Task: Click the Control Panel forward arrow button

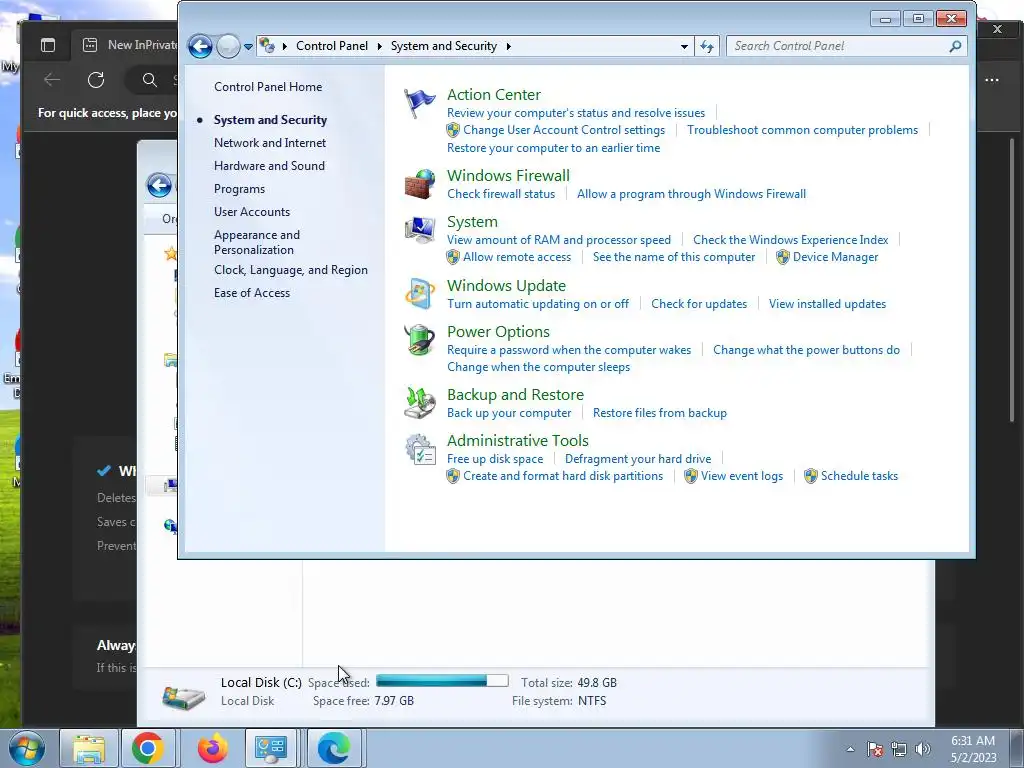Action: [x=228, y=46]
